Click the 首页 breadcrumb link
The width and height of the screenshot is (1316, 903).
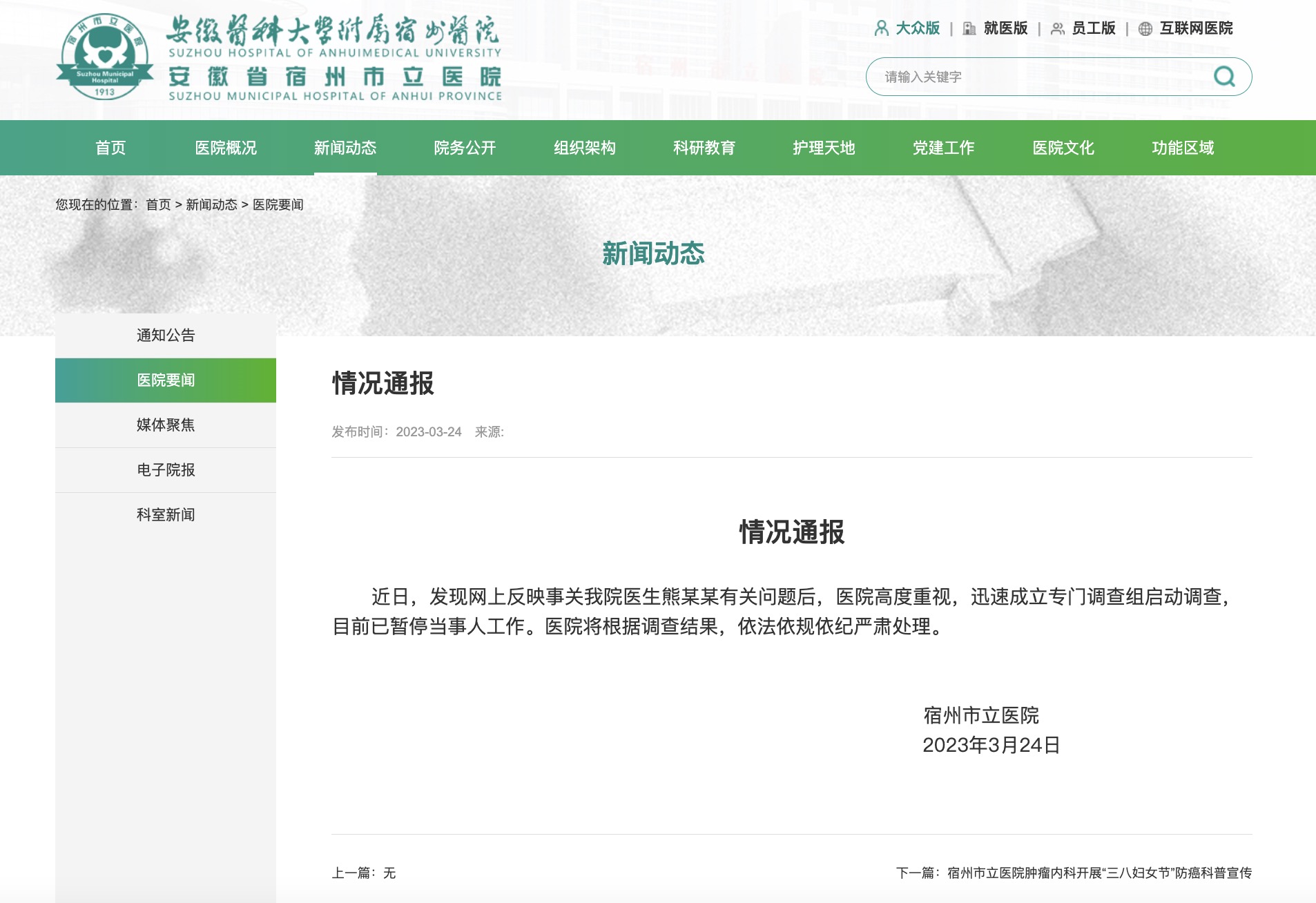tap(158, 205)
